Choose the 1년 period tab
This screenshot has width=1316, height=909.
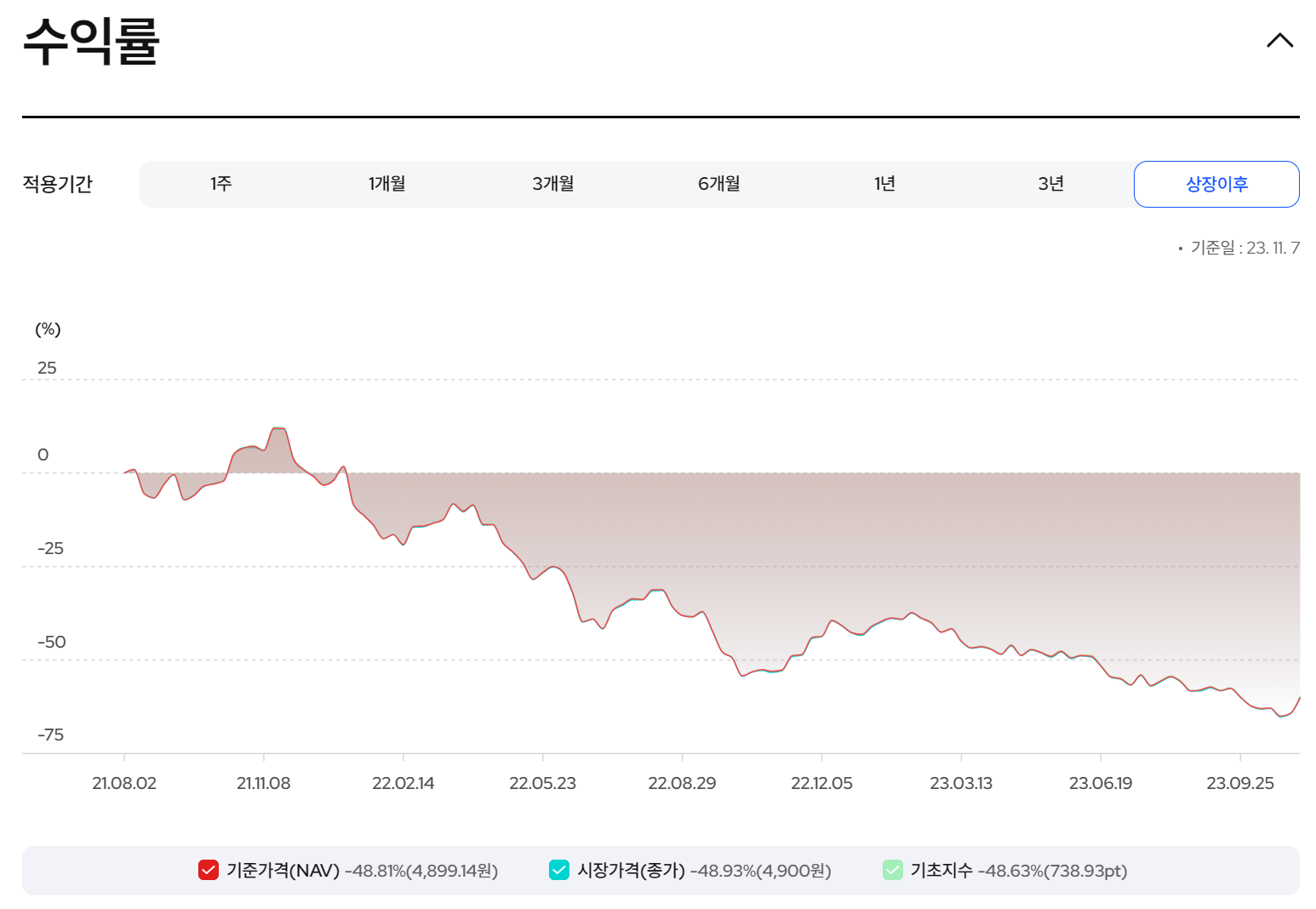tap(885, 184)
